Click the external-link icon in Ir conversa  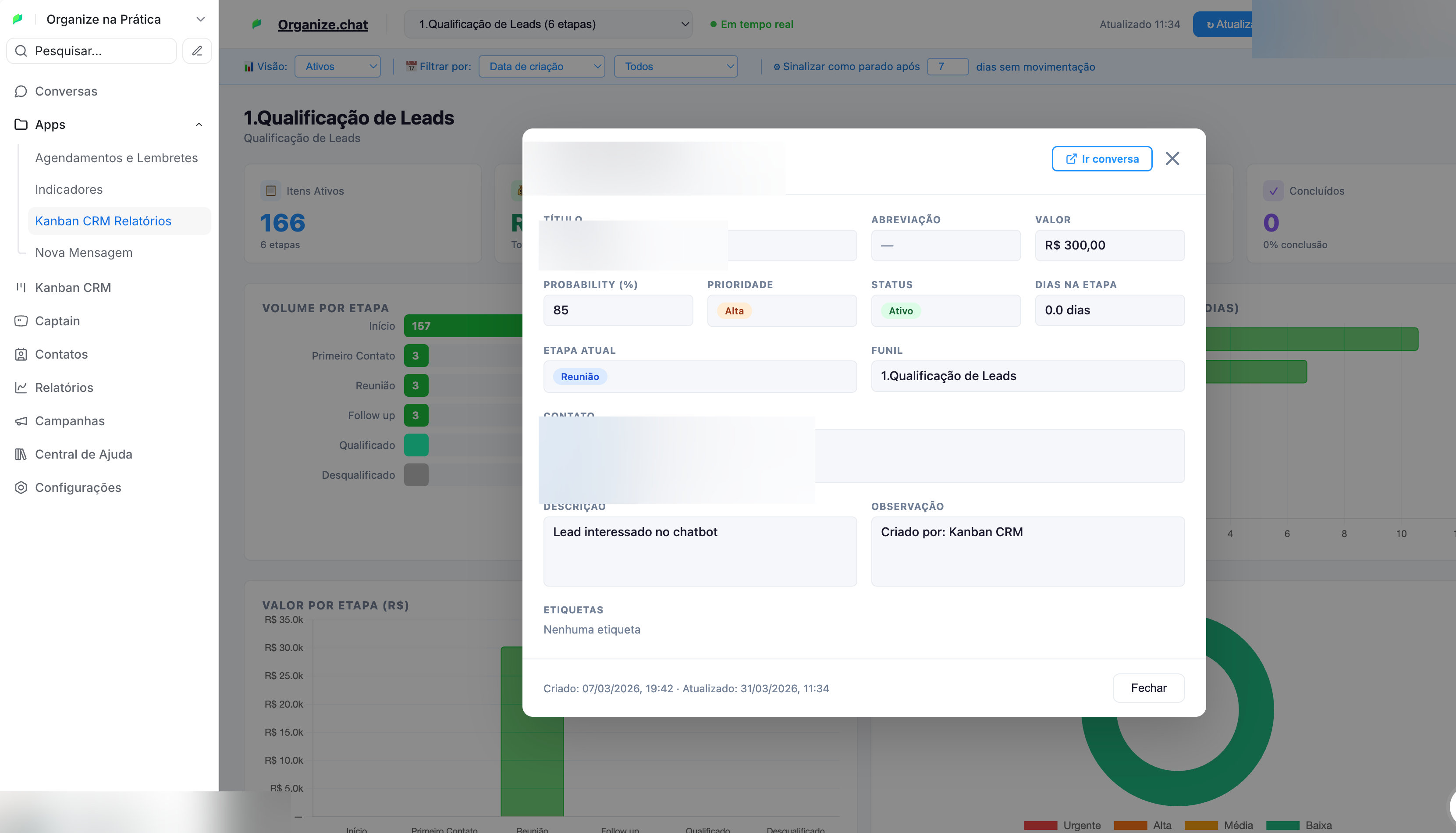click(x=1071, y=159)
